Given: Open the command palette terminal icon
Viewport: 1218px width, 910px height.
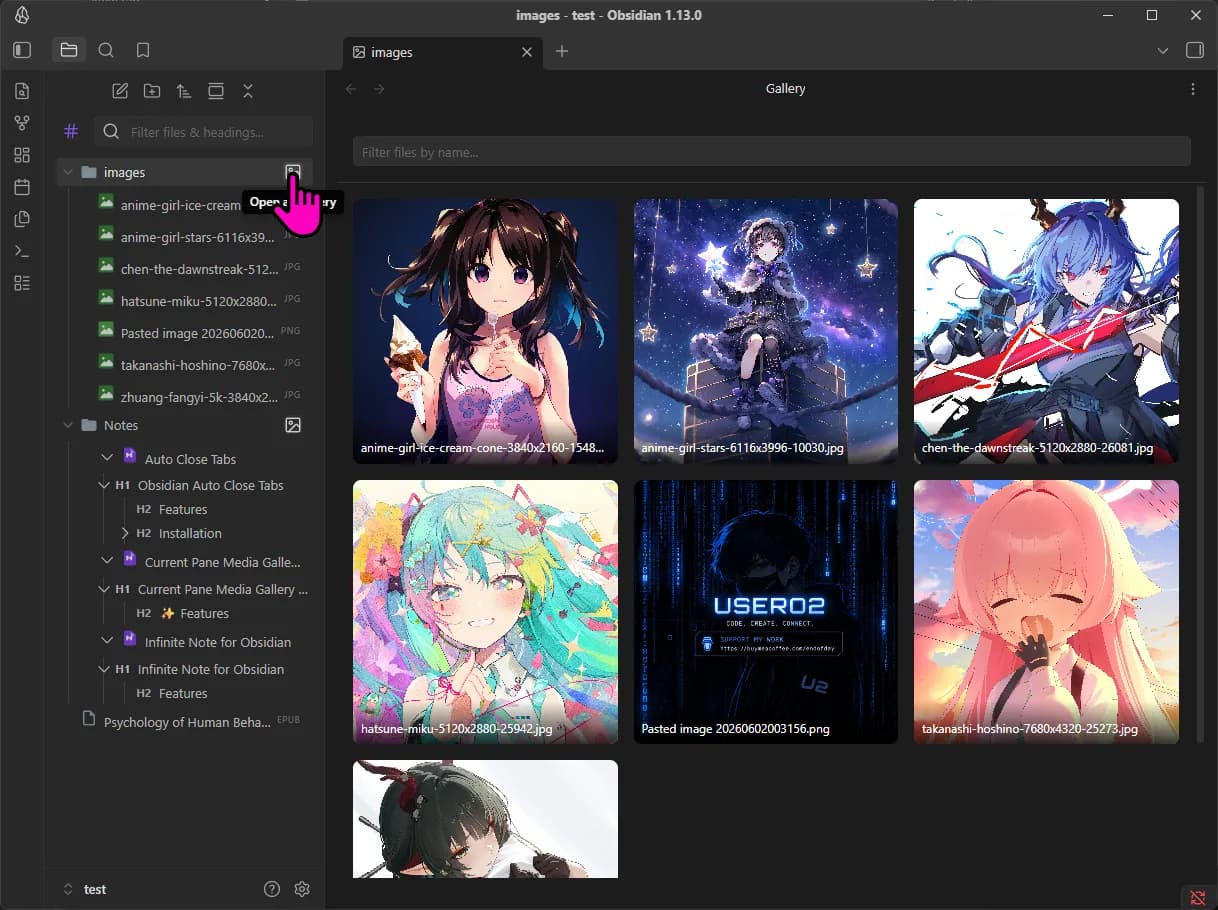Looking at the screenshot, I should (x=22, y=251).
